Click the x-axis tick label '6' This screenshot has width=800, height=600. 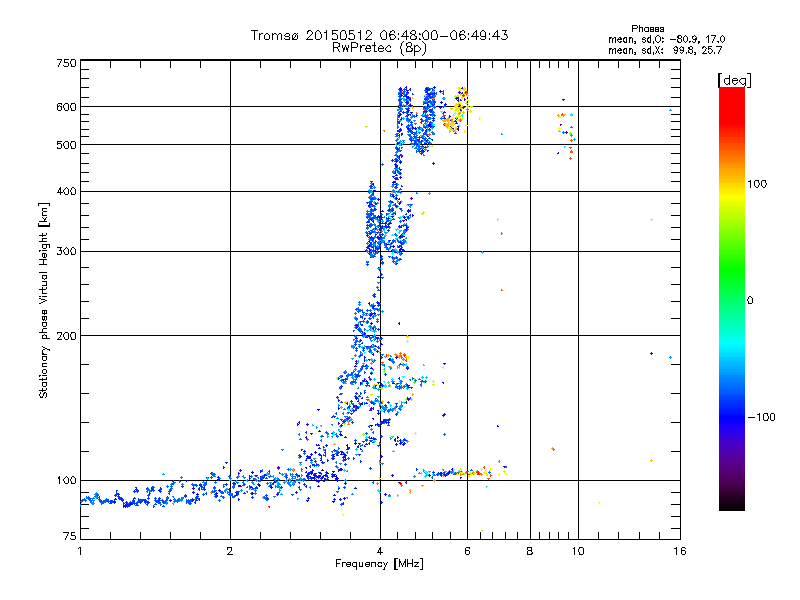pyautogui.click(x=467, y=551)
